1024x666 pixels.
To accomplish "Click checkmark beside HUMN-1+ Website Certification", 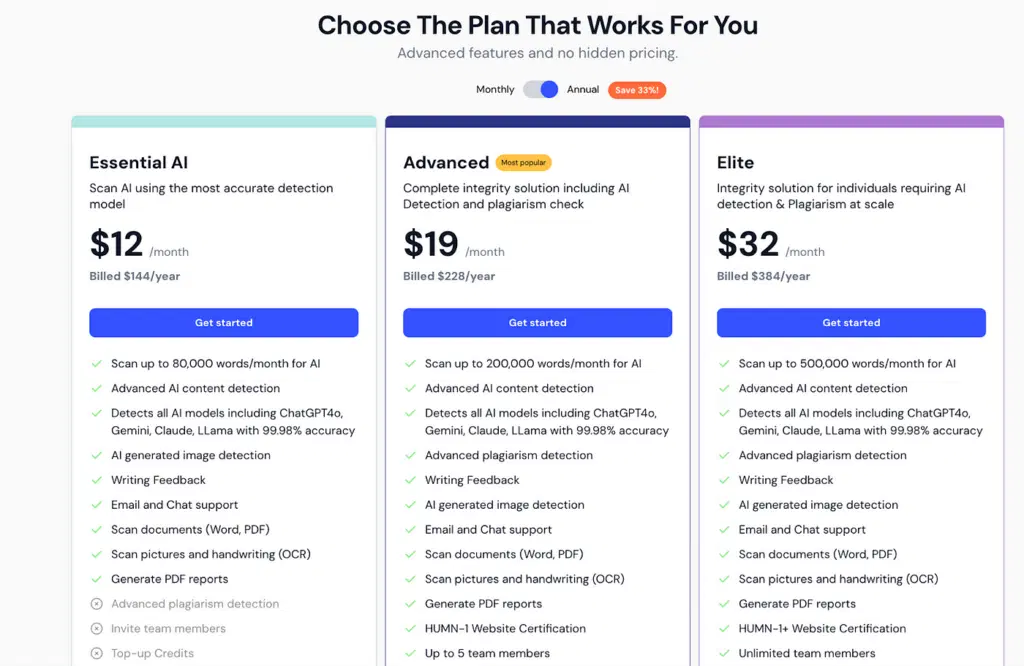I will pyautogui.click(x=724, y=629).
